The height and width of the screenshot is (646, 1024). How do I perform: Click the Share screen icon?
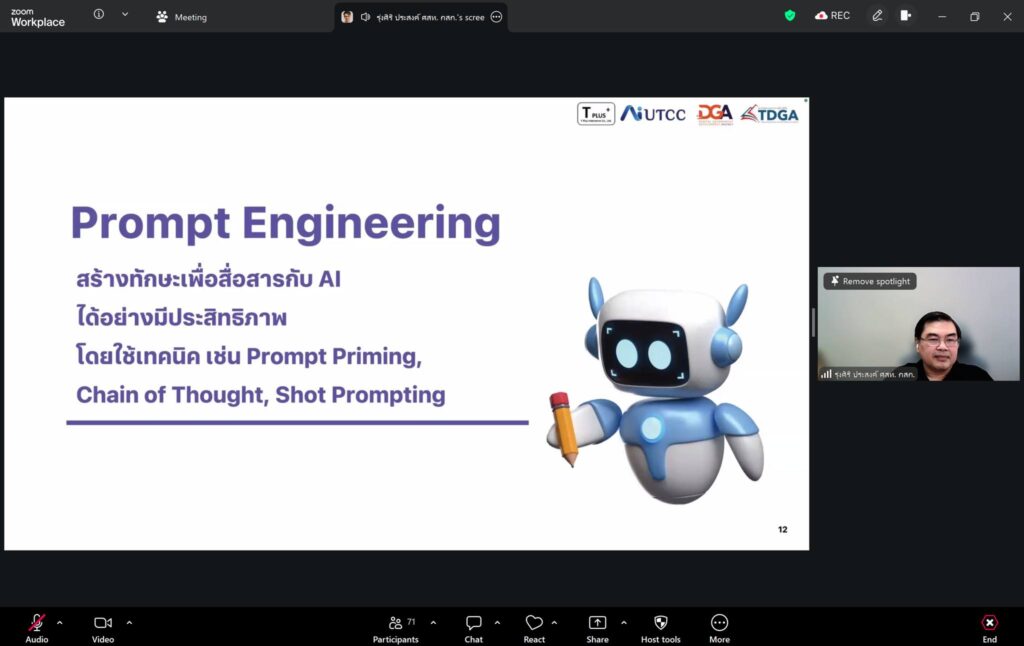coord(597,624)
